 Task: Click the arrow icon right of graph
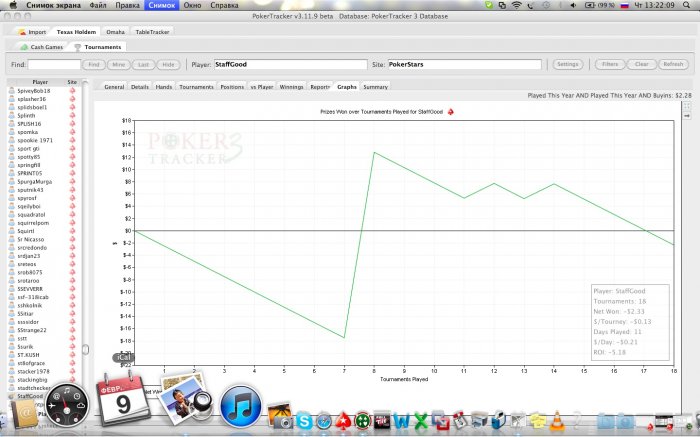pos(687,116)
